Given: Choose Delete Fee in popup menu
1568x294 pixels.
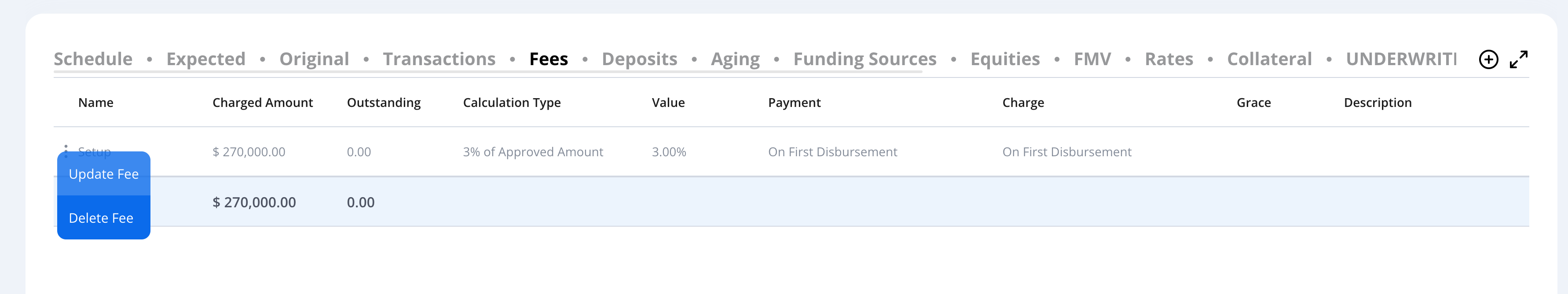Looking at the screenshot, I should pyautogui.click(x=103, y=218).
